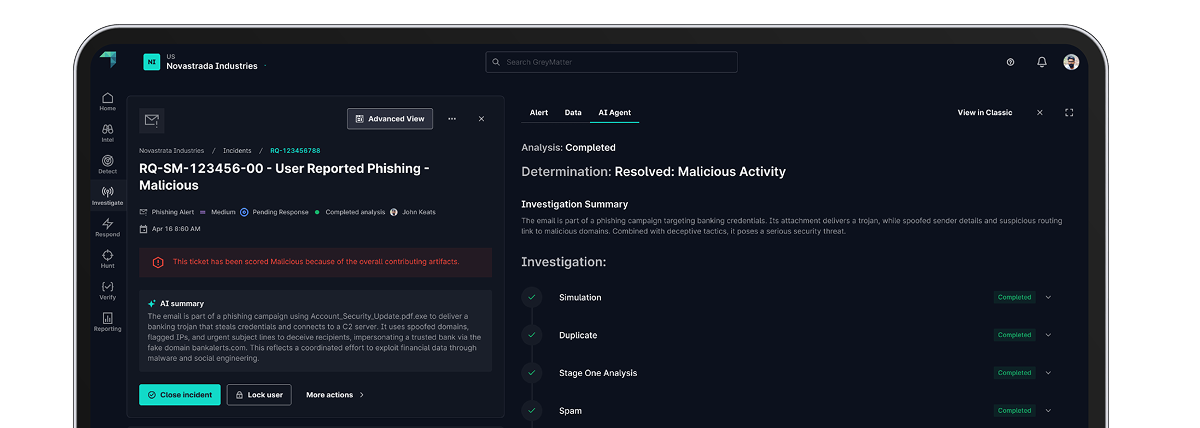Expand the Simulation step chevron
The height and width of the screenshot is (428, 1200).
pos(1048,297)
